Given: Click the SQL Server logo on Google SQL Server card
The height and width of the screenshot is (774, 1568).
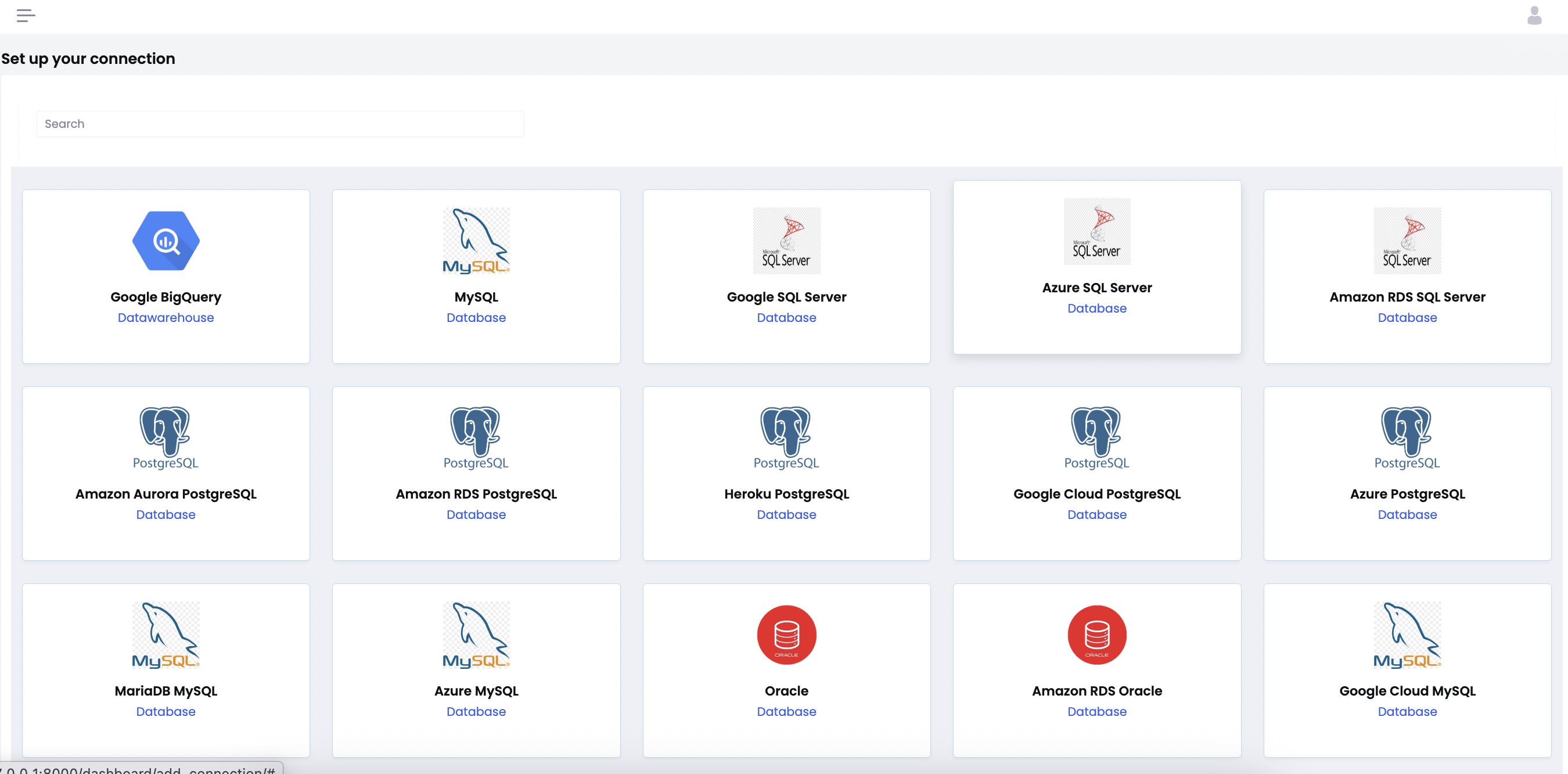Looking at the screenshot, I should [x=786, y=241].
